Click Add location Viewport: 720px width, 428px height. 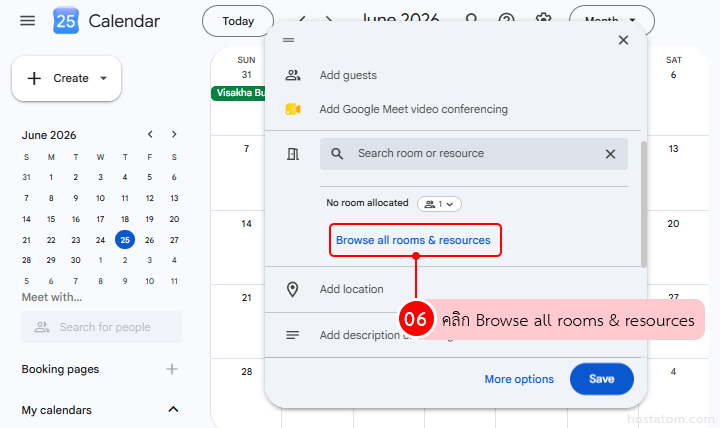(352, 289)
